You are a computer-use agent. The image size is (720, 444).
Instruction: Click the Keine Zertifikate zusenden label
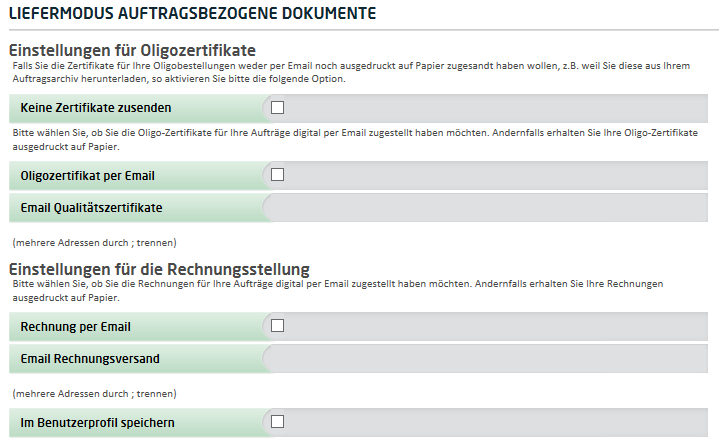click(95, 108)
